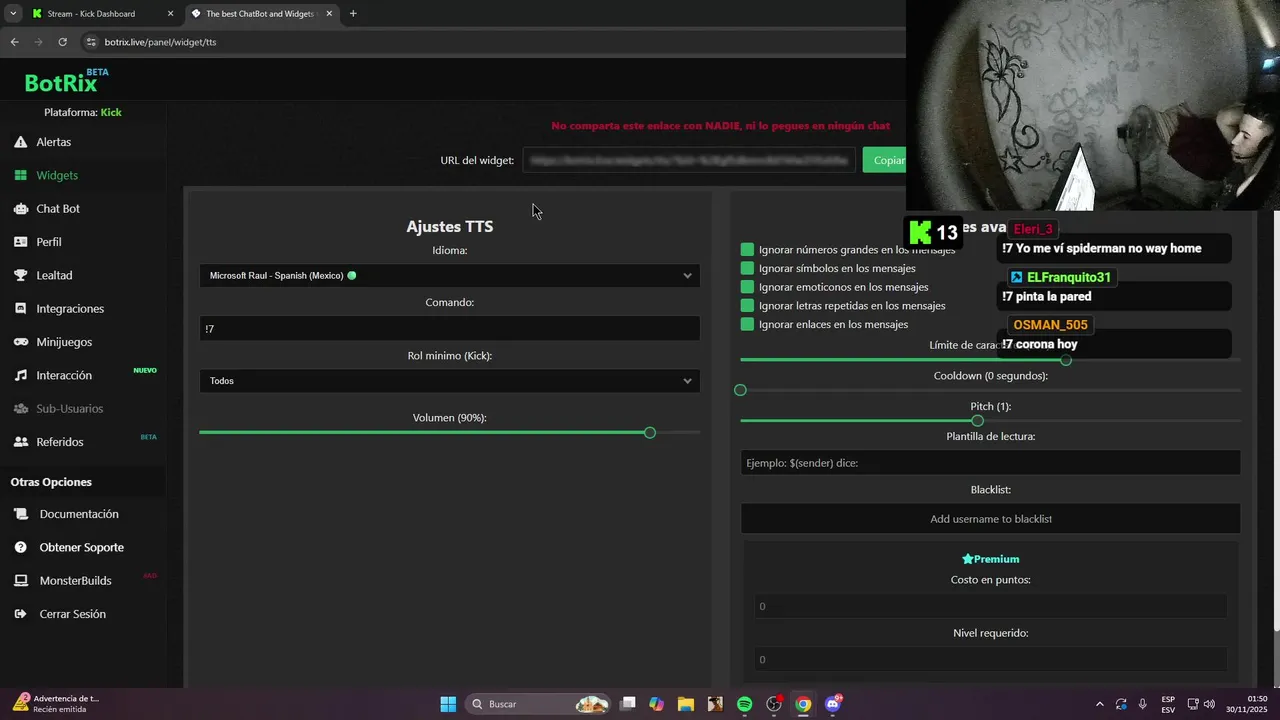Toggle Ignorar emoticonos en los mensajes
This screenshot has width=1280, height=720.
tap(747, 287)
